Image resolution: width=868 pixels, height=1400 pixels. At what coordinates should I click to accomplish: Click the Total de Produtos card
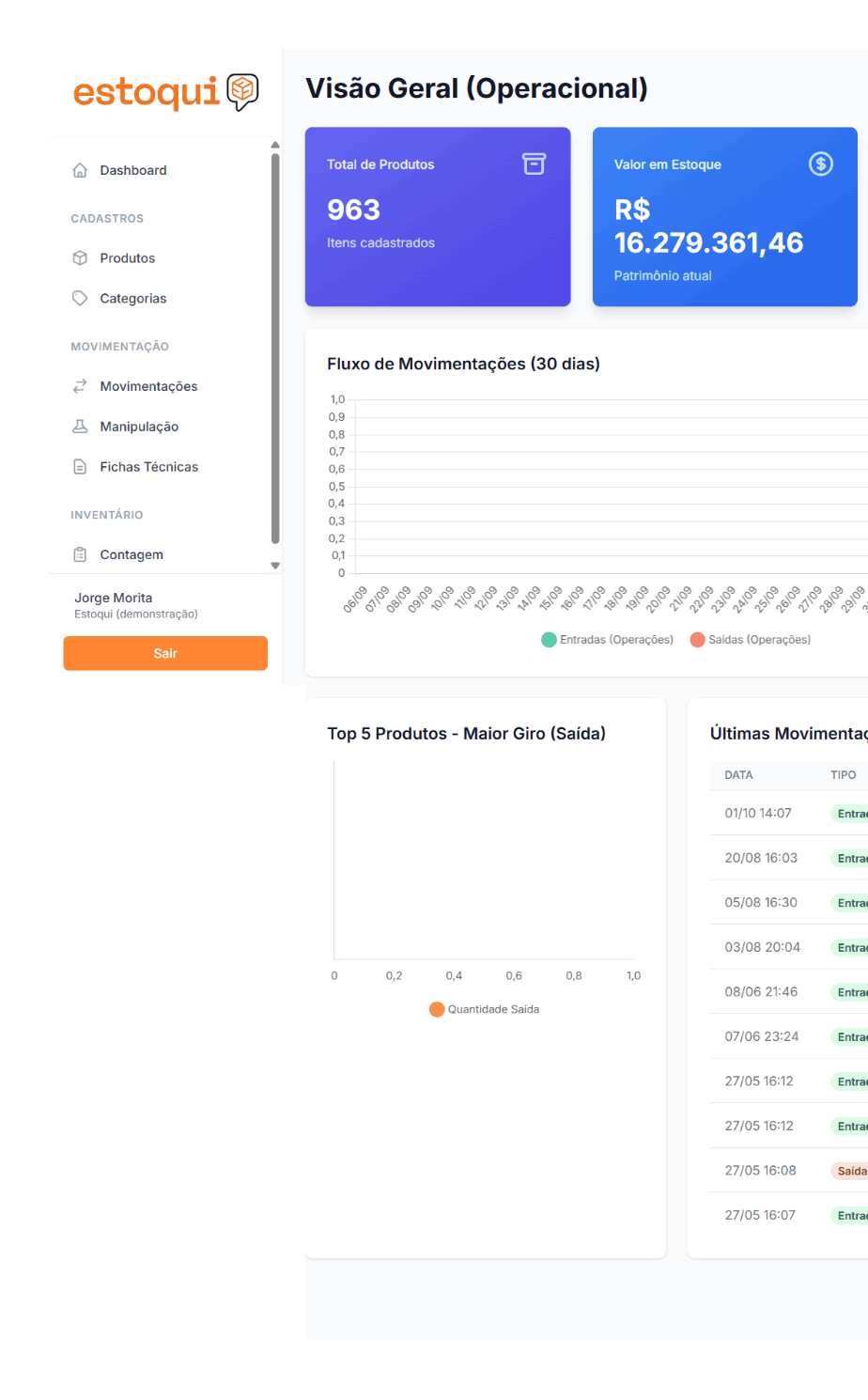(x=438, y=217)
